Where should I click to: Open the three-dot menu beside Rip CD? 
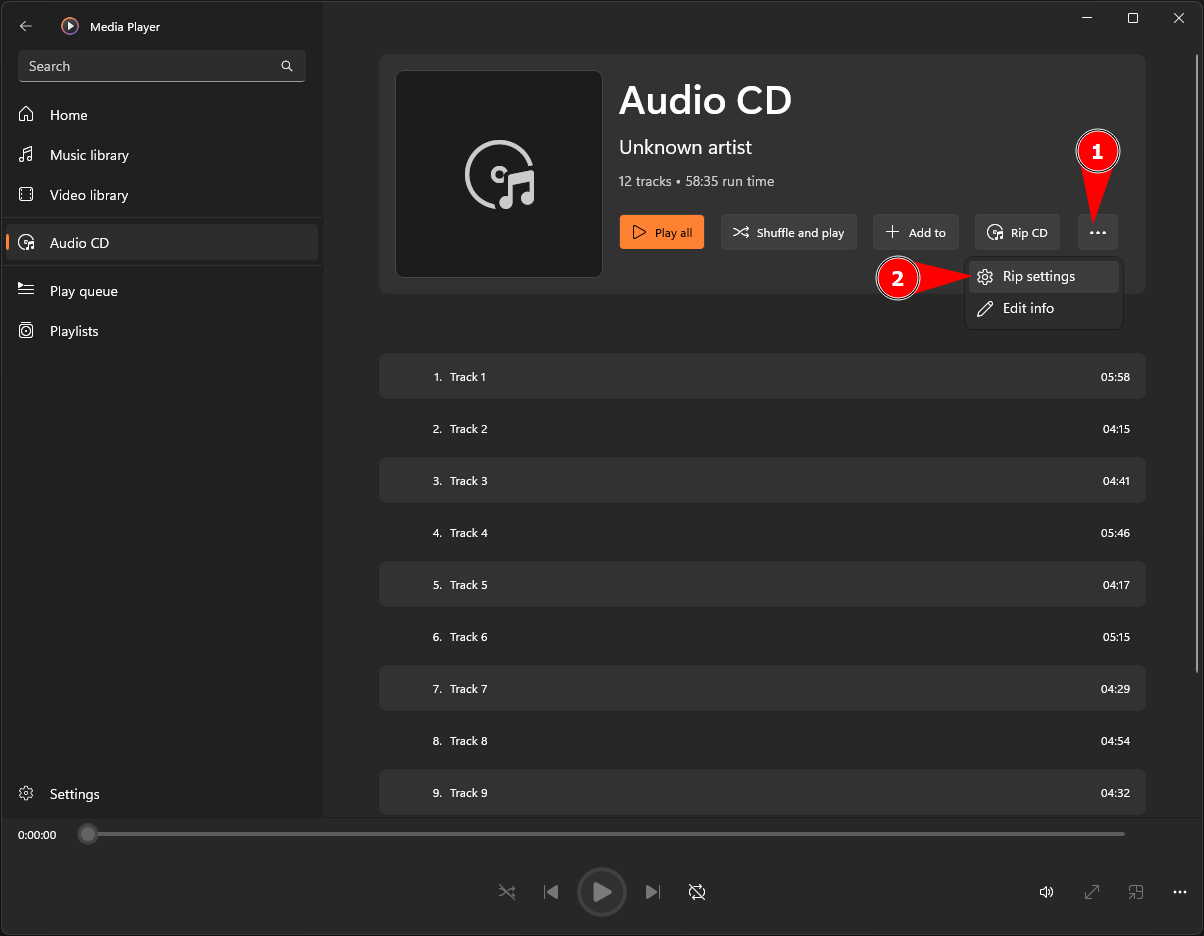1098,233
